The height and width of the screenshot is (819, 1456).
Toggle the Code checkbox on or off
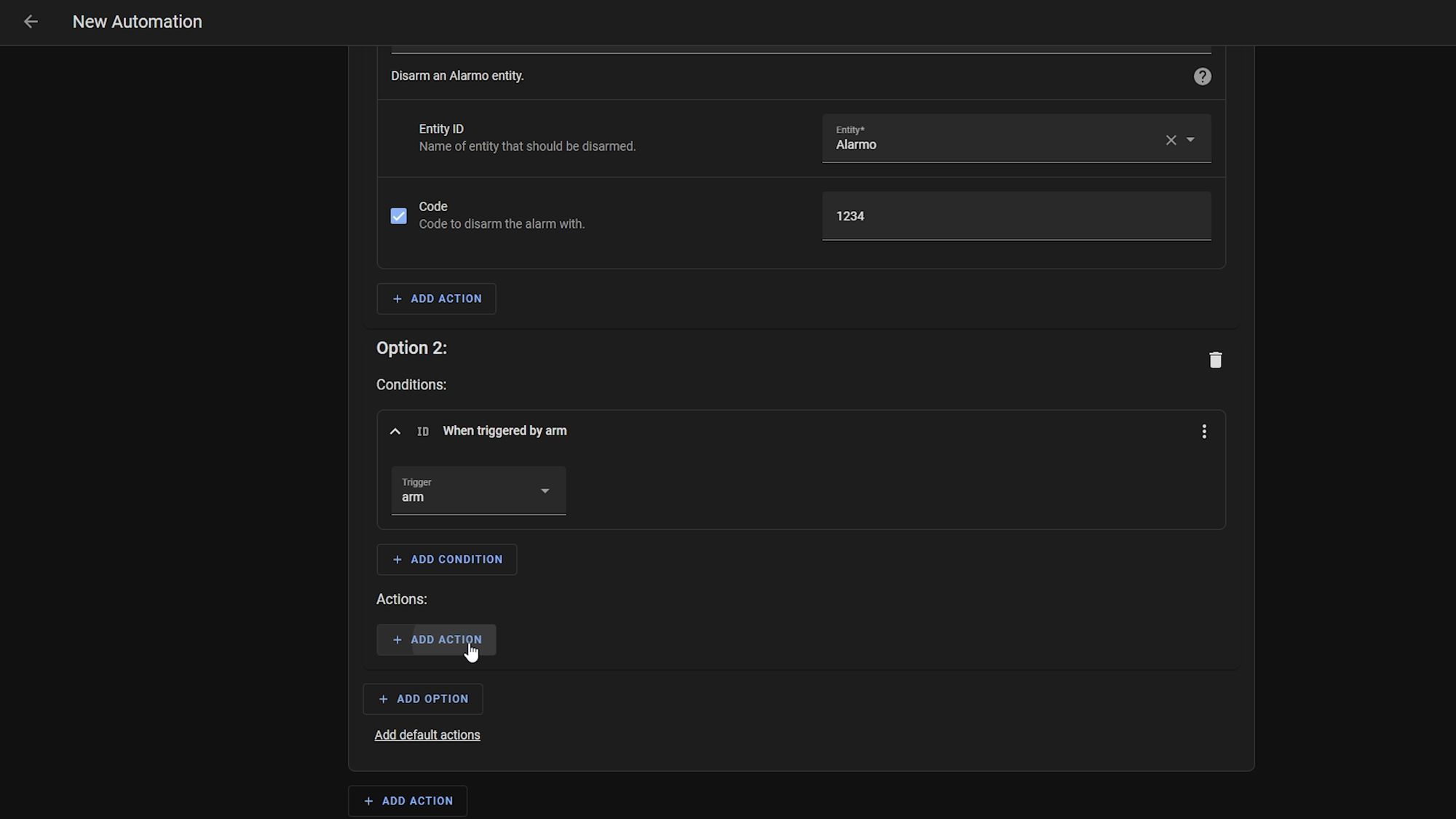399,216
